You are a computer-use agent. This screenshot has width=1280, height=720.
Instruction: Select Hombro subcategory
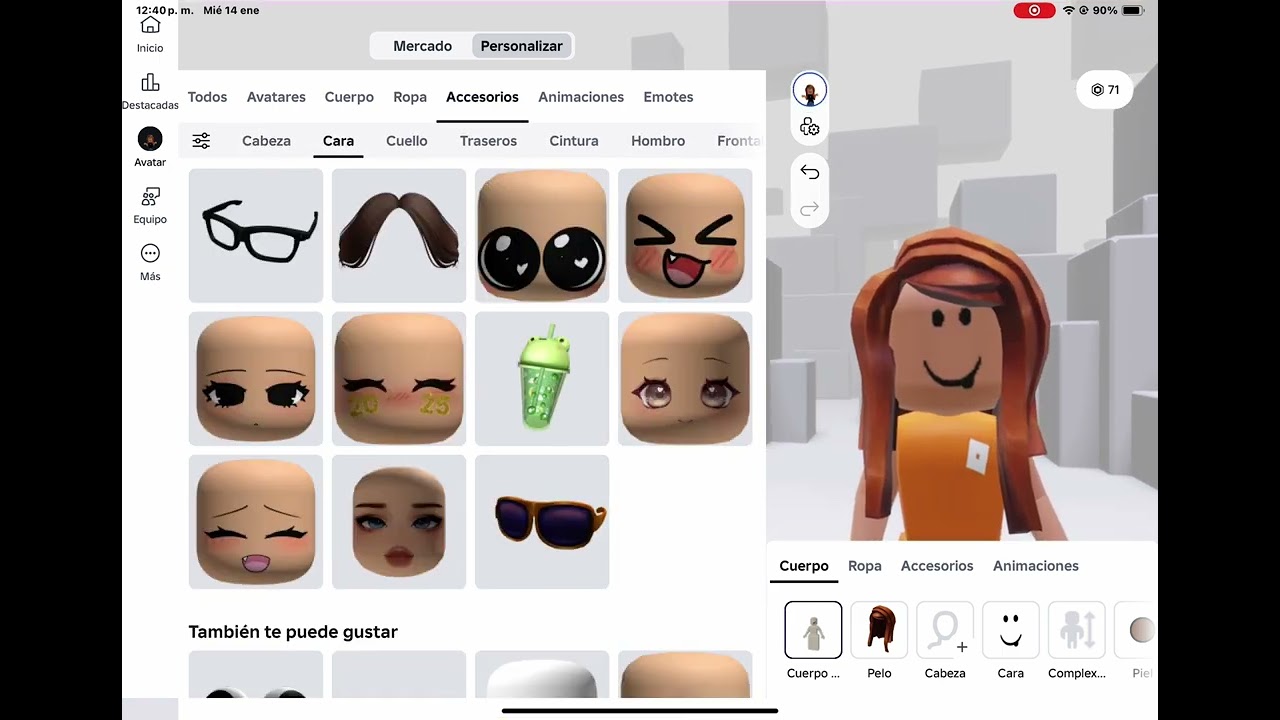point(658,141)
